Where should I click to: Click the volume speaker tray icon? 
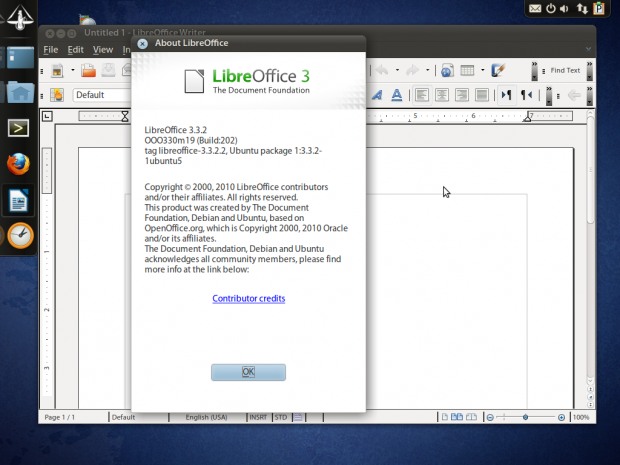point(564,8)
